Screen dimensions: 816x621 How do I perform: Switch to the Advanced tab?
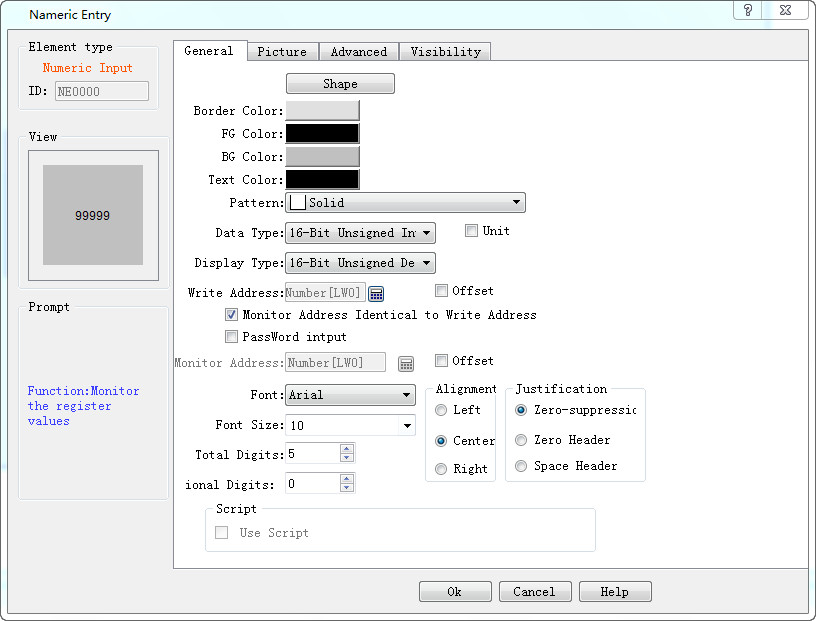click(x=358, y=51)
